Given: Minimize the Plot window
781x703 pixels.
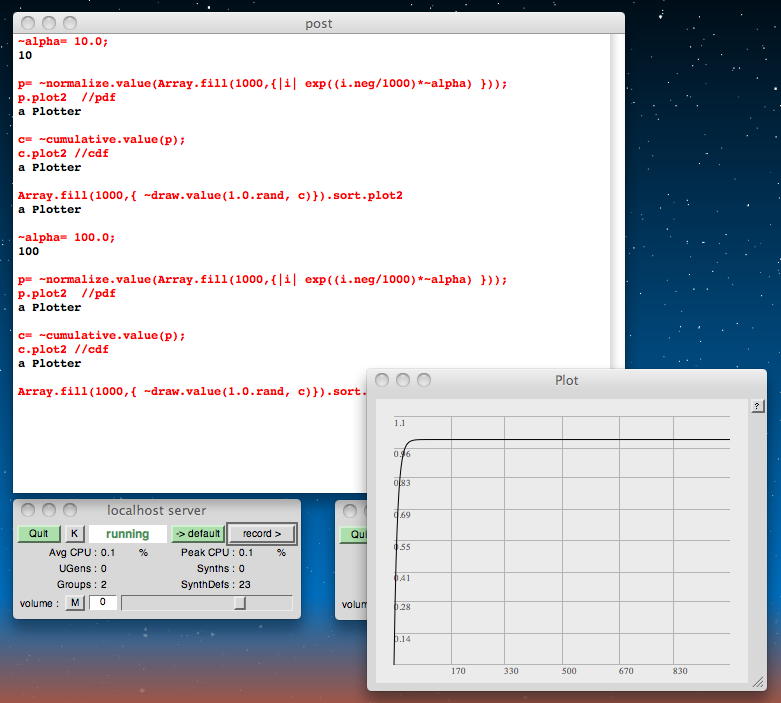Looking at the screenshot, I should tap(403, 380).
